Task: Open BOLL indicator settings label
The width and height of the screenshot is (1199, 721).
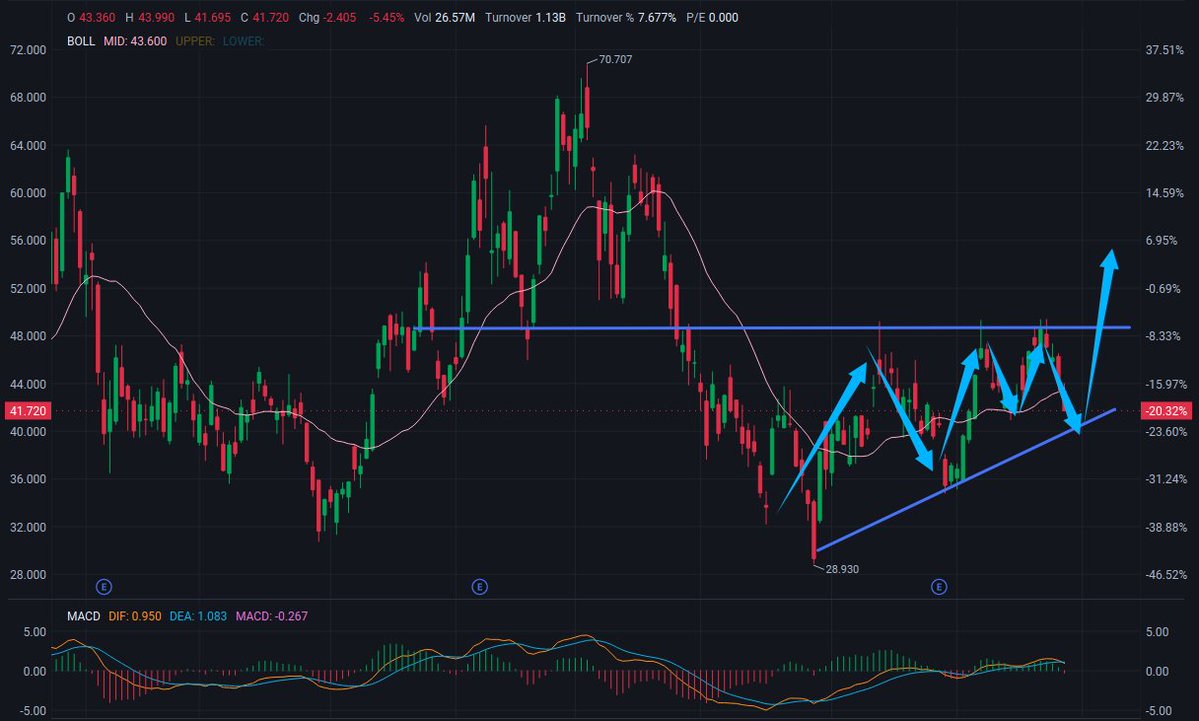Action: (x=81, y=41)
